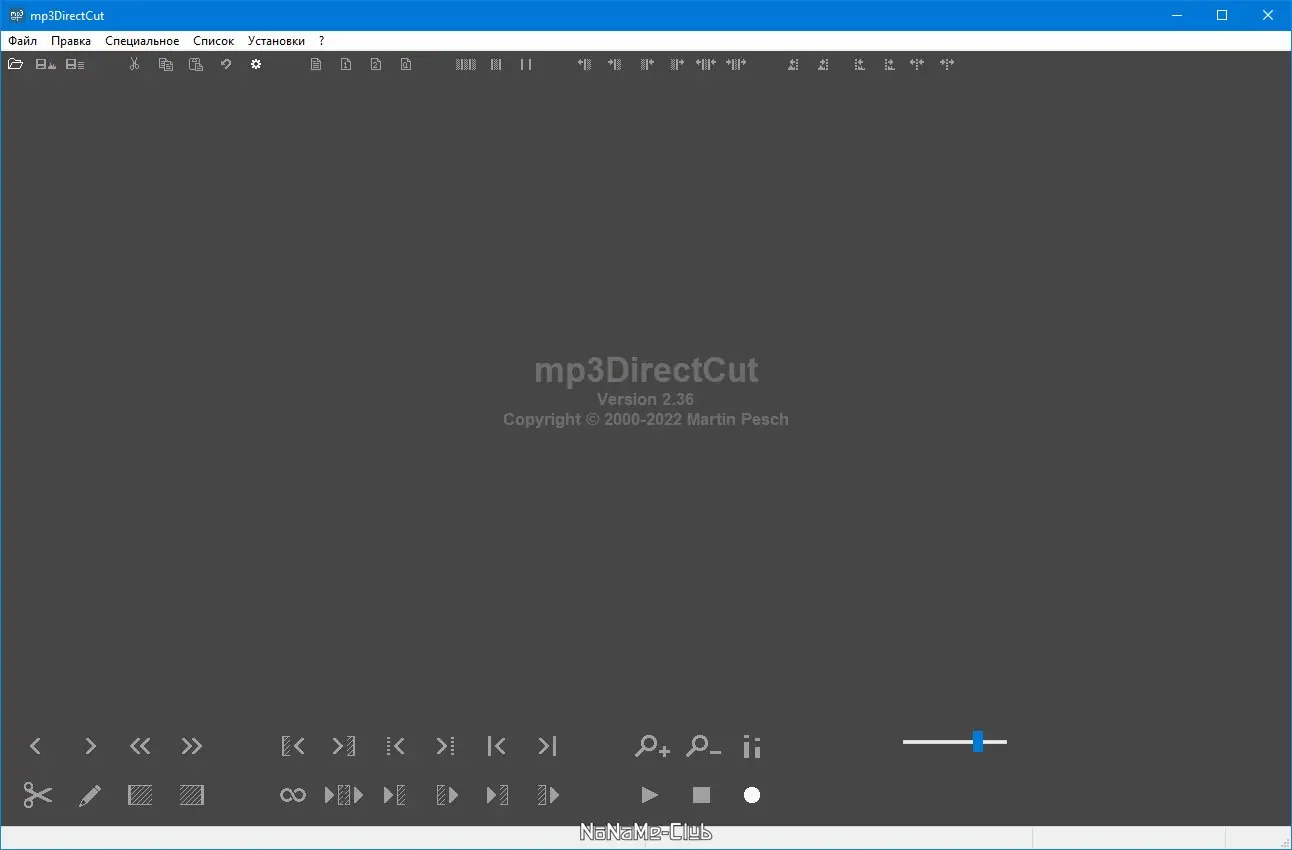
Task: Open the Файл menu
Action: tap(22, 41)
